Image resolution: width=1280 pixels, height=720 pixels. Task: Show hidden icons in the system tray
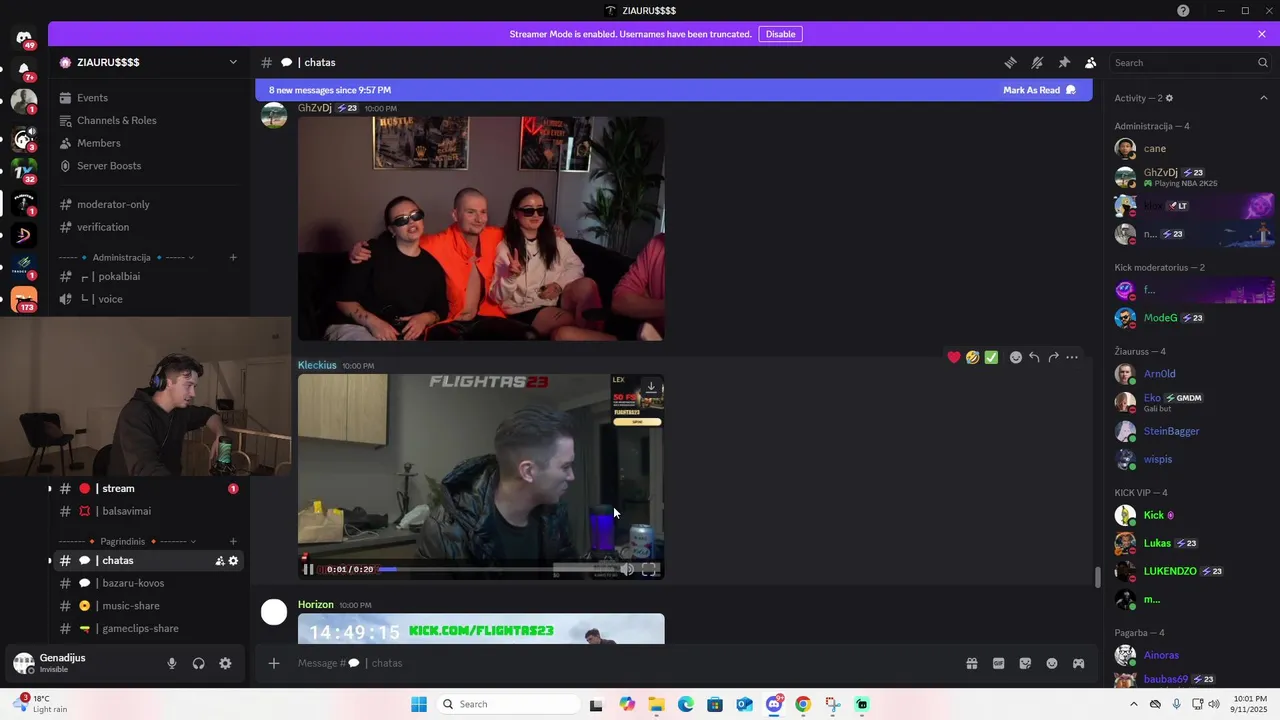point(1133,704)
